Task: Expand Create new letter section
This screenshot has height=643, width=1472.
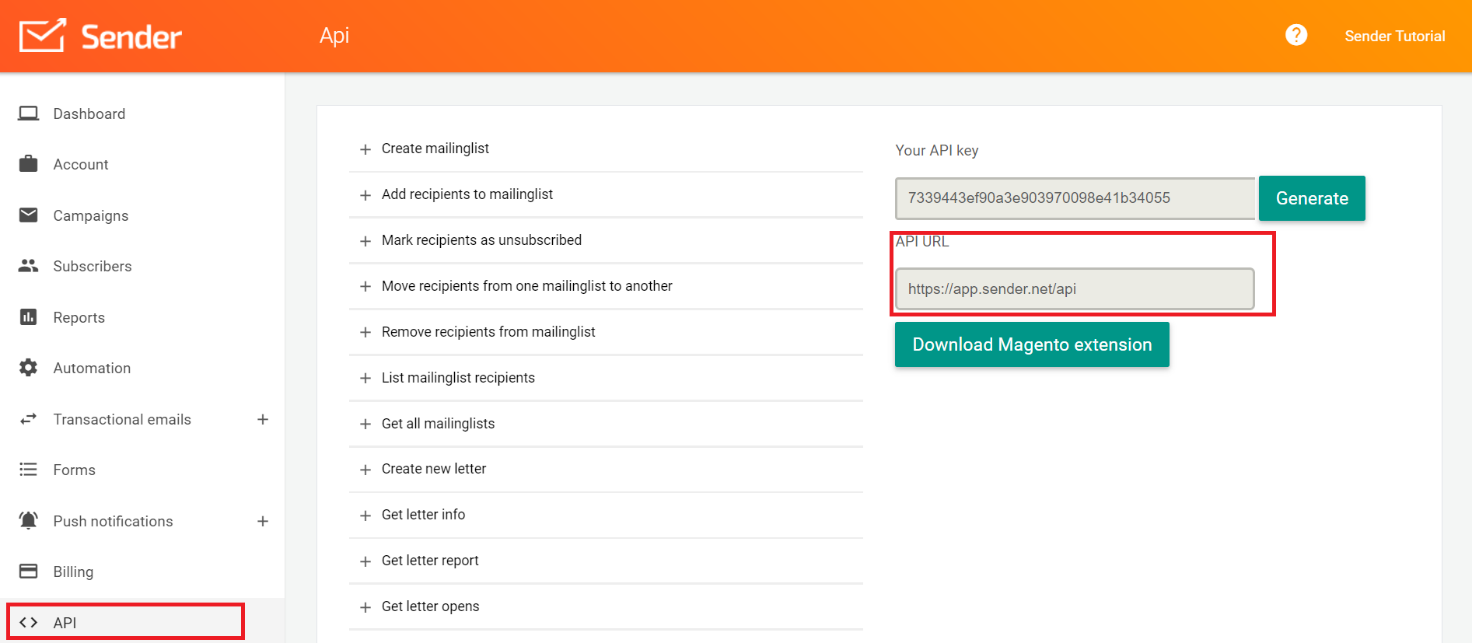Action: click(x=606, y=469)
